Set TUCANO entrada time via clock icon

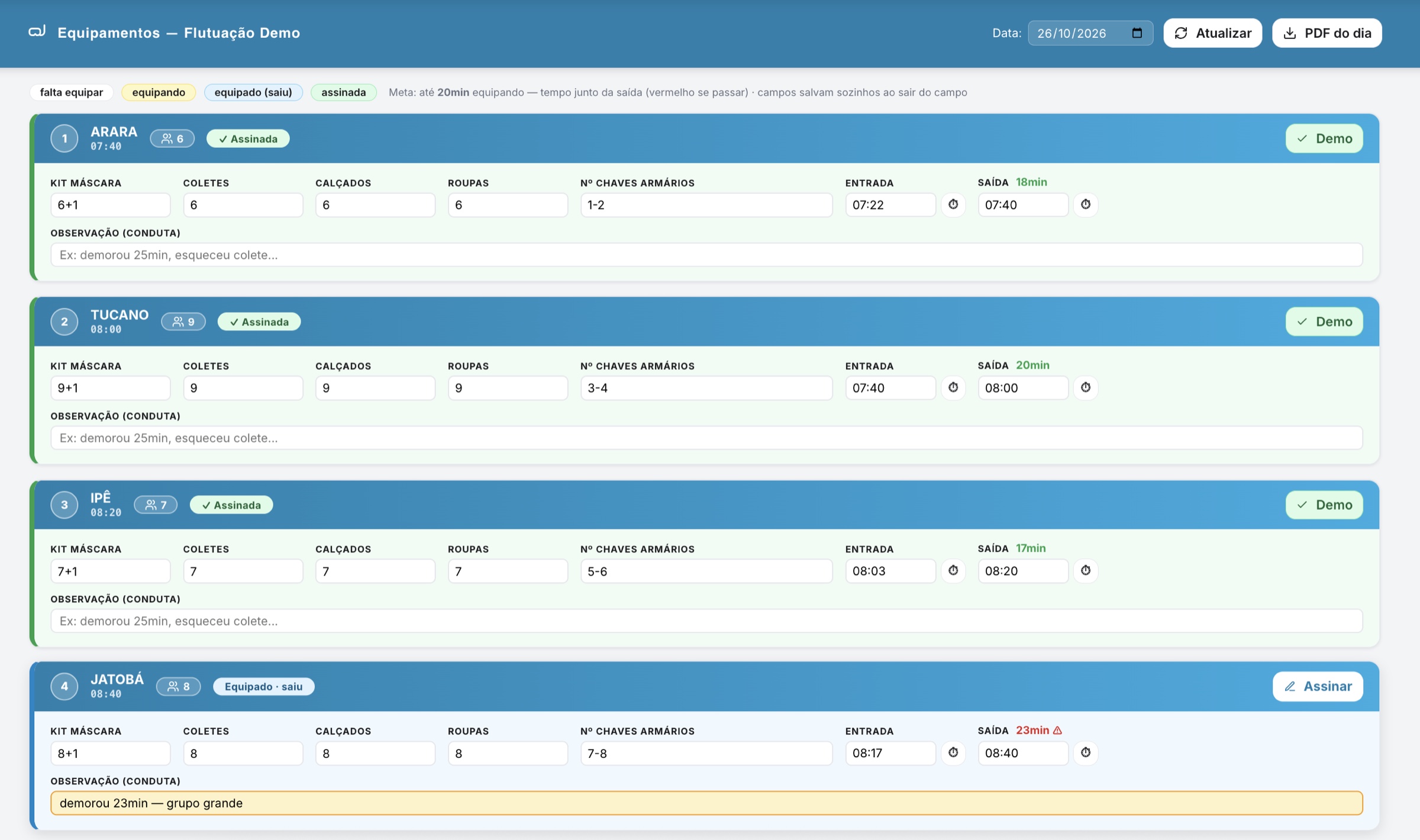(953, 387)
